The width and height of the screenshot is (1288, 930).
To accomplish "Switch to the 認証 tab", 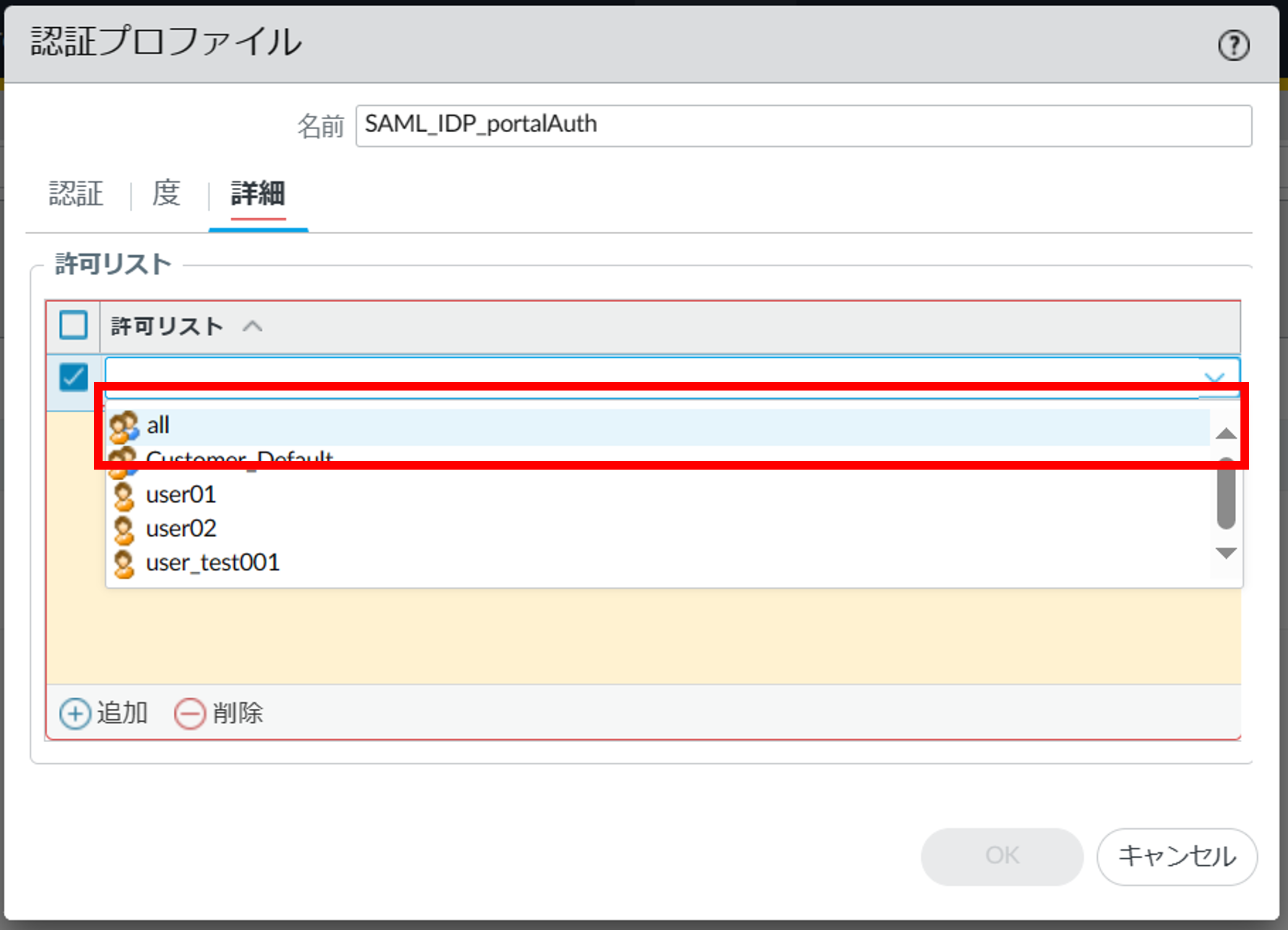I will coord(76,194).
